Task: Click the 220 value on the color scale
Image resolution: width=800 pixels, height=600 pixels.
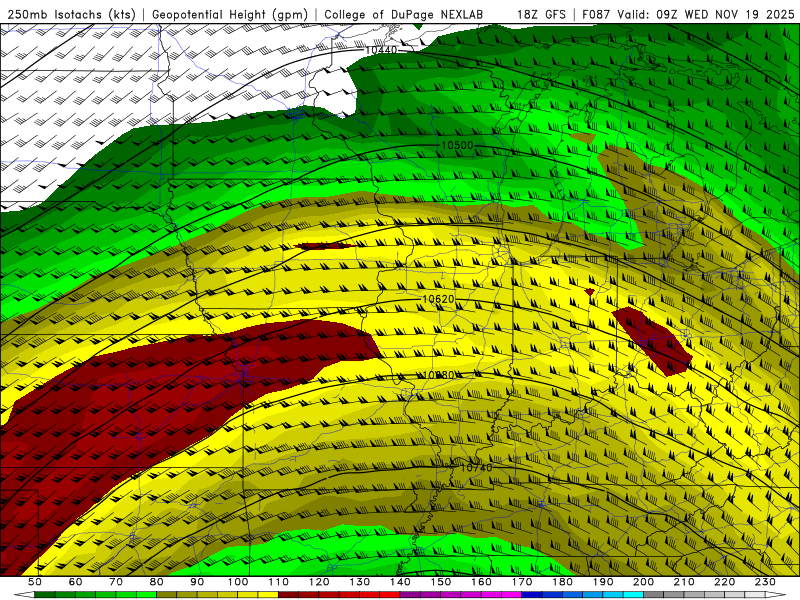Action: tap(725, 582)
